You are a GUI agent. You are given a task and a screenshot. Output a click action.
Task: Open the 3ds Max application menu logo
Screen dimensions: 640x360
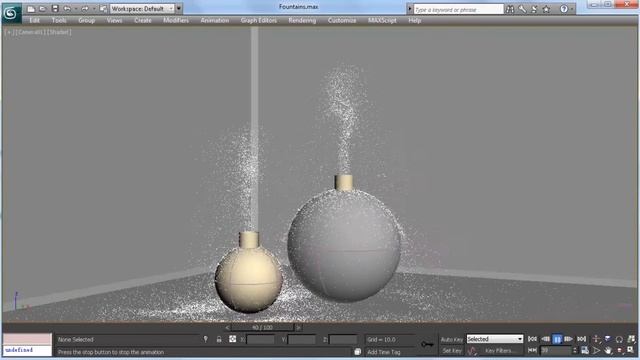point(11,13)
